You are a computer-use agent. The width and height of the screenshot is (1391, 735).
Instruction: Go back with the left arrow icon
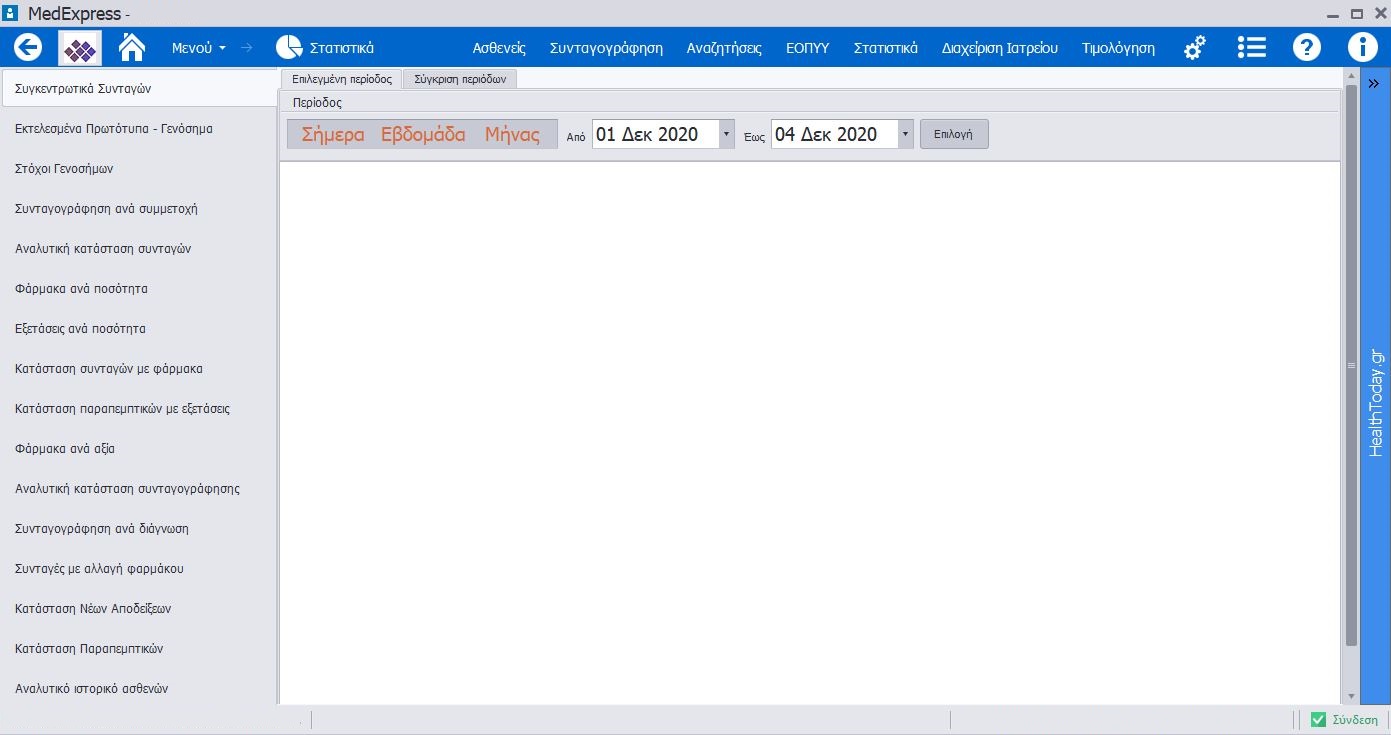(x=28, y=47)
